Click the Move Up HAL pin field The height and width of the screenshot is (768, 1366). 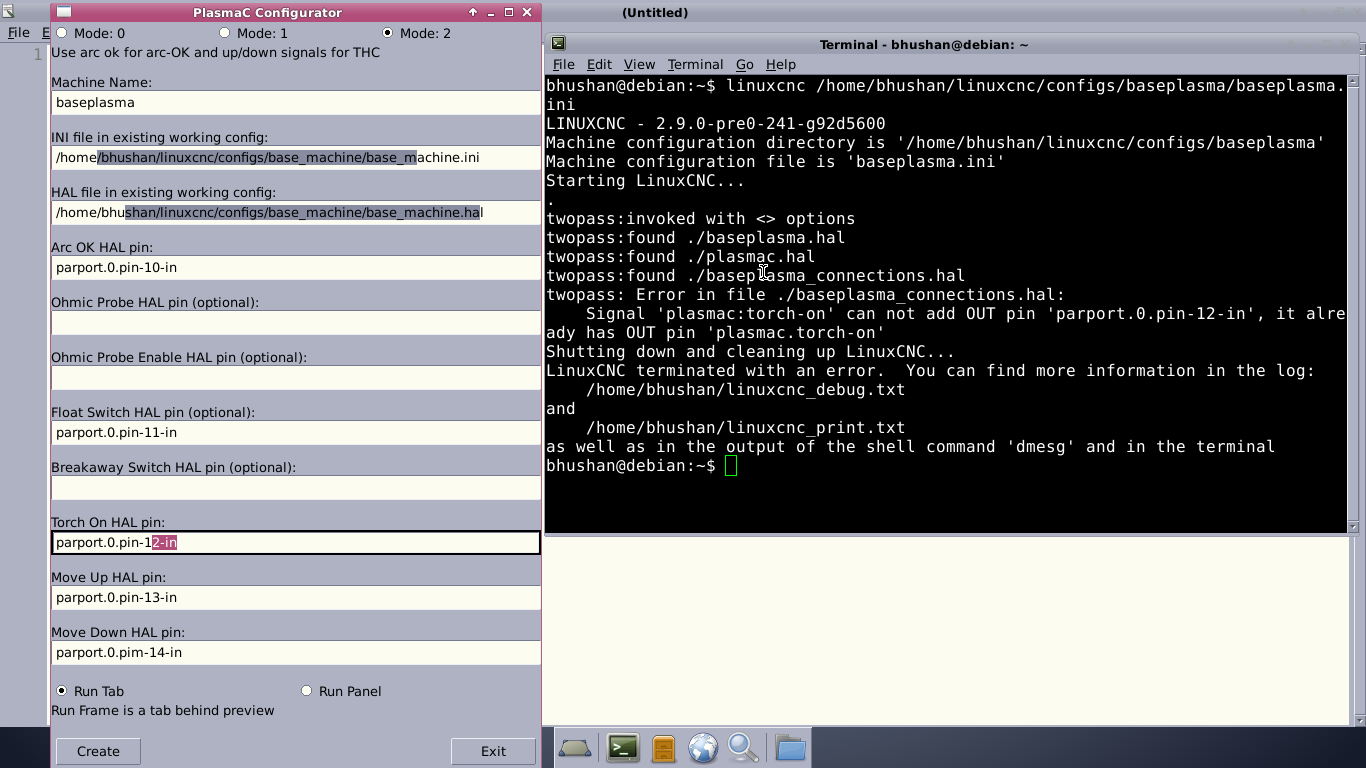[x=296, y=597]
